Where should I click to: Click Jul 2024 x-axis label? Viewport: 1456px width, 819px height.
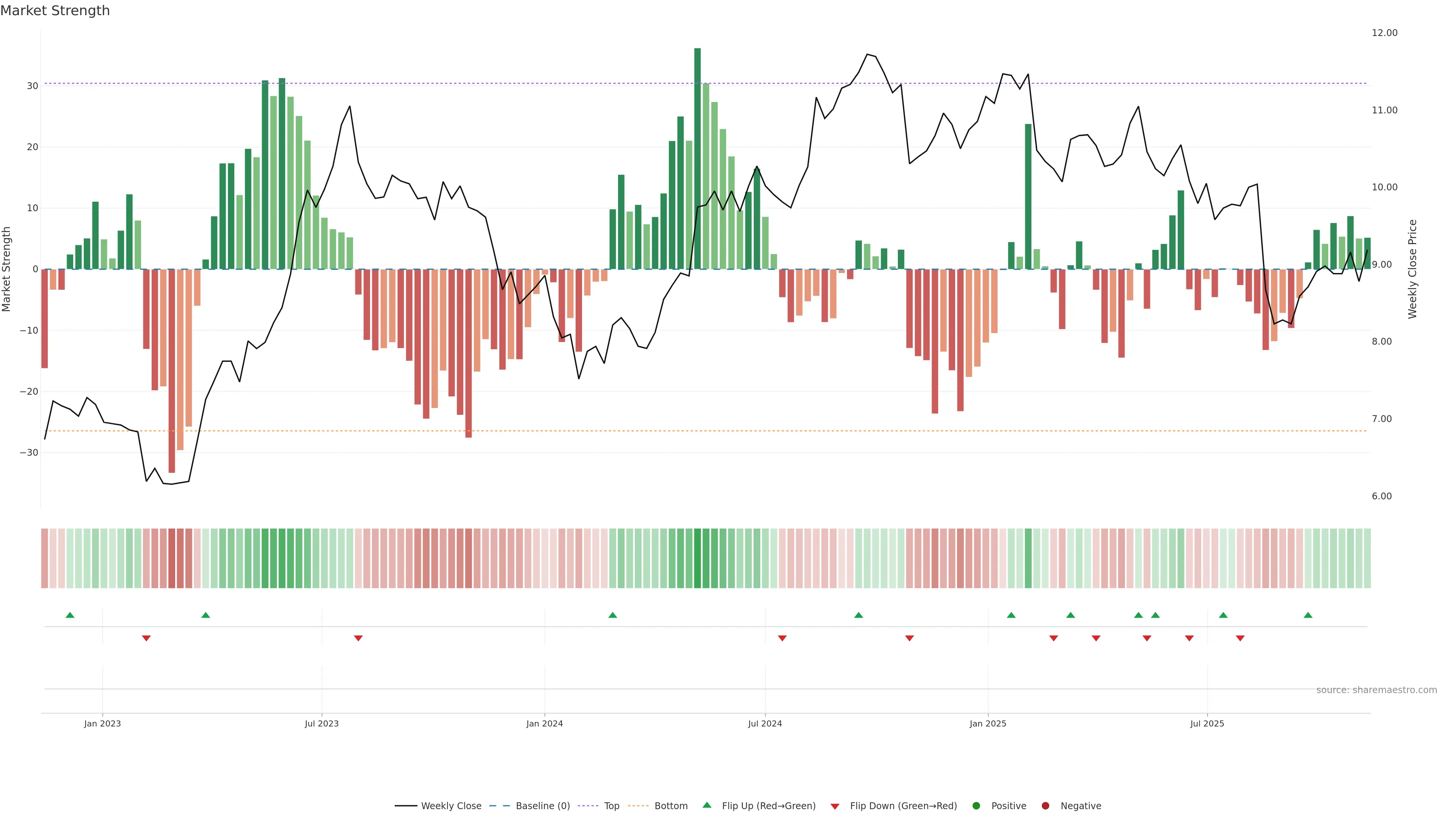click(x=765, y=723)
